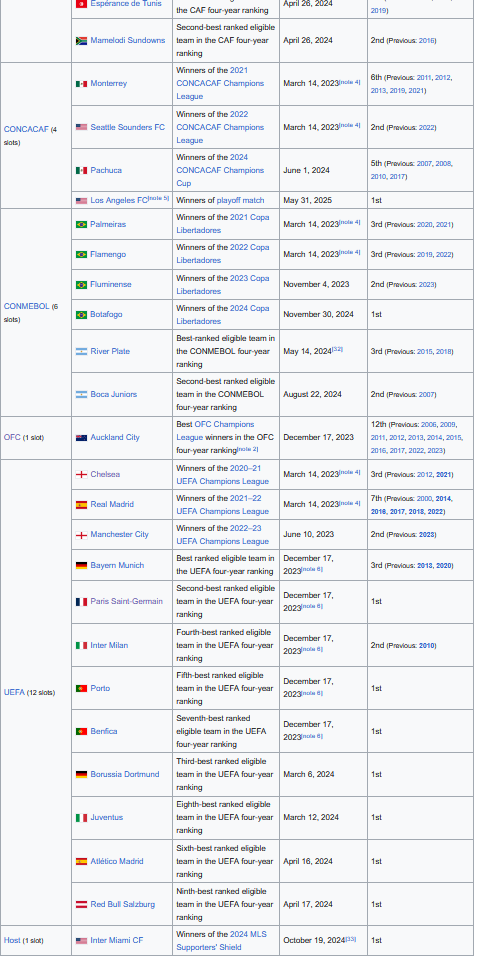Open the Fluminense team link

pos(110,284)
